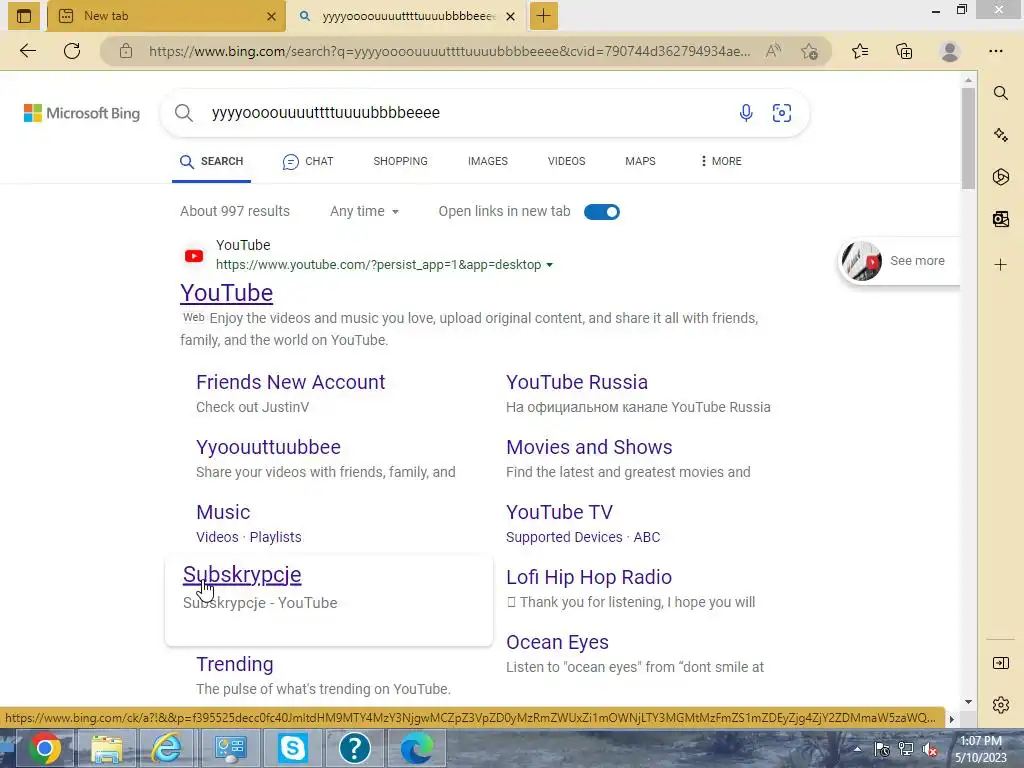This screenshot has height=768, width=1024.
Task: Open File Explorer from the taskbar
Action: click(x=106, y=748)
